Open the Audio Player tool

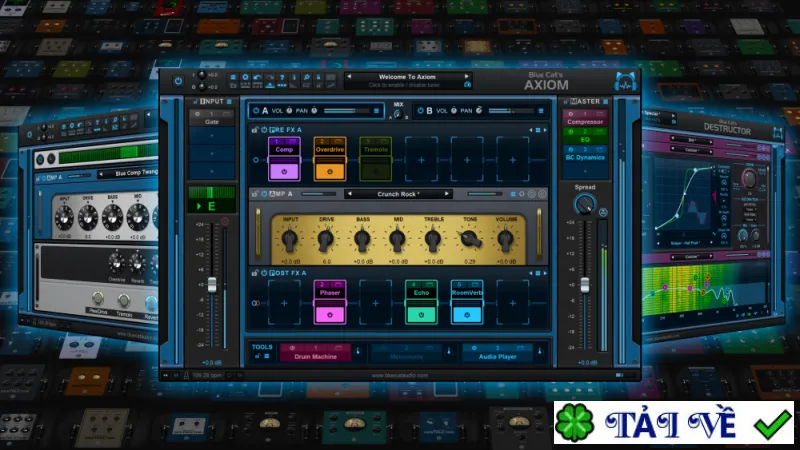[498, 353]
